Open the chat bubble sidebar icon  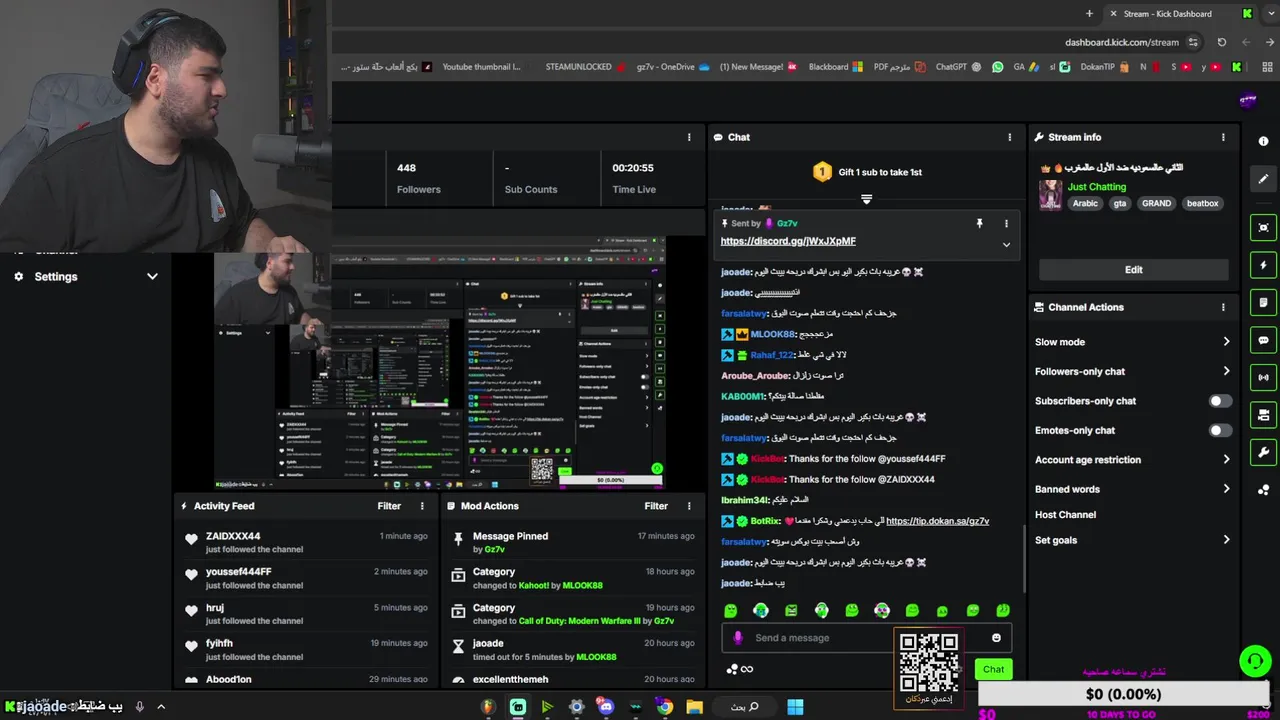click(1263, 340)
